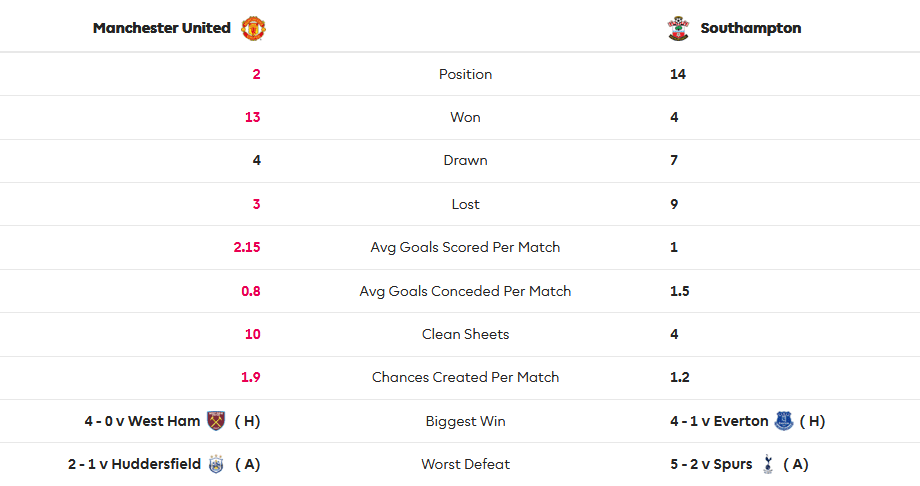Select the 5 - 2 v Spurs result
920x486 pixels.
tap(711, 464)
